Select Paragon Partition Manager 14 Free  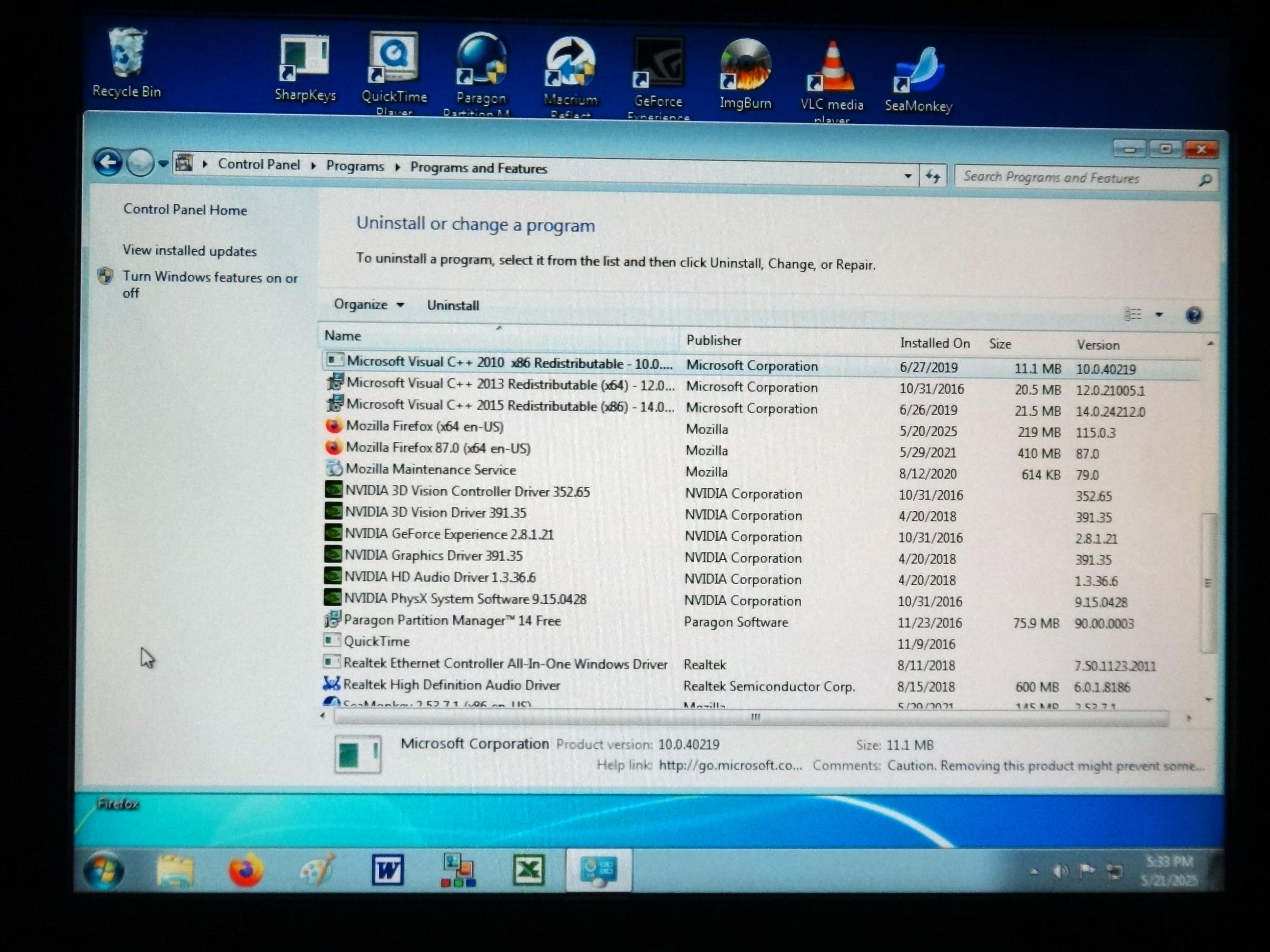761,621
